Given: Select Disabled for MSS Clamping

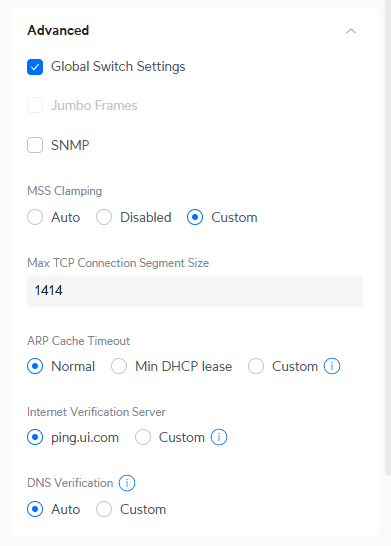Looking at the screenshot, I should click(104, 217).
